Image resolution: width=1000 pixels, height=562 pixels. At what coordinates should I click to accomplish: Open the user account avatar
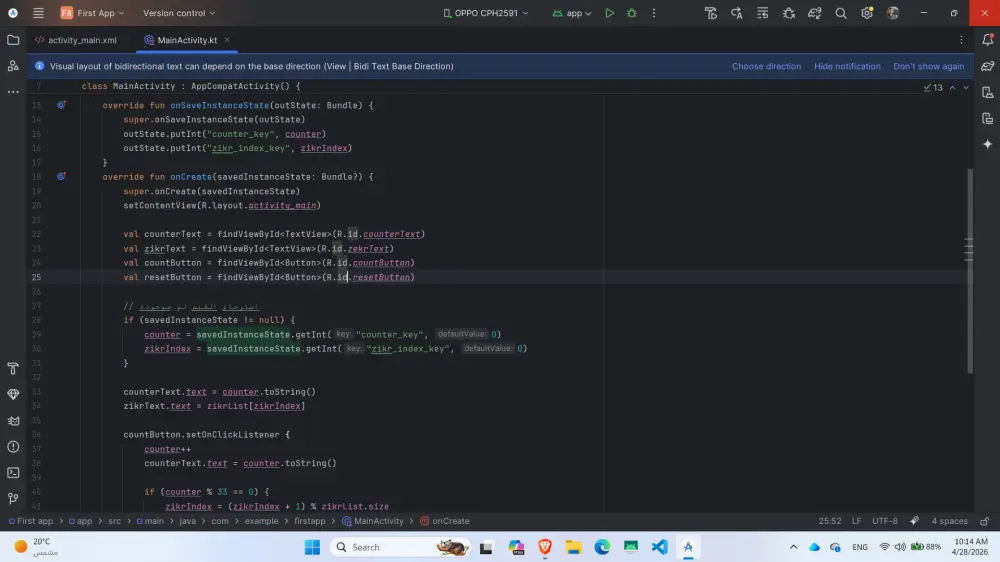tap(893, 13)
